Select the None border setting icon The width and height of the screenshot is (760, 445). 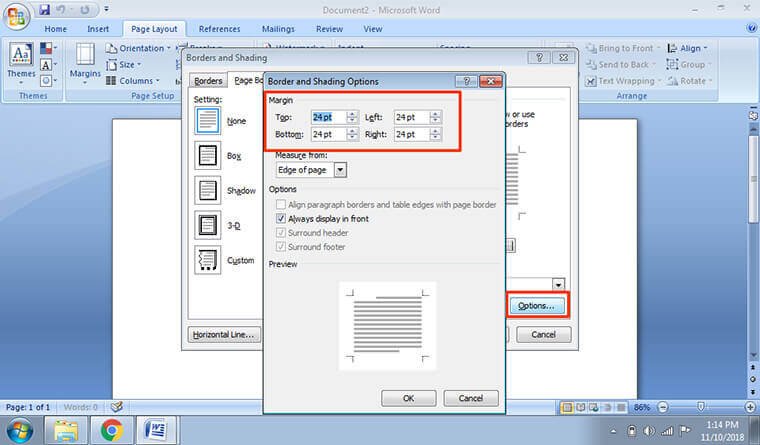[207, 121]
